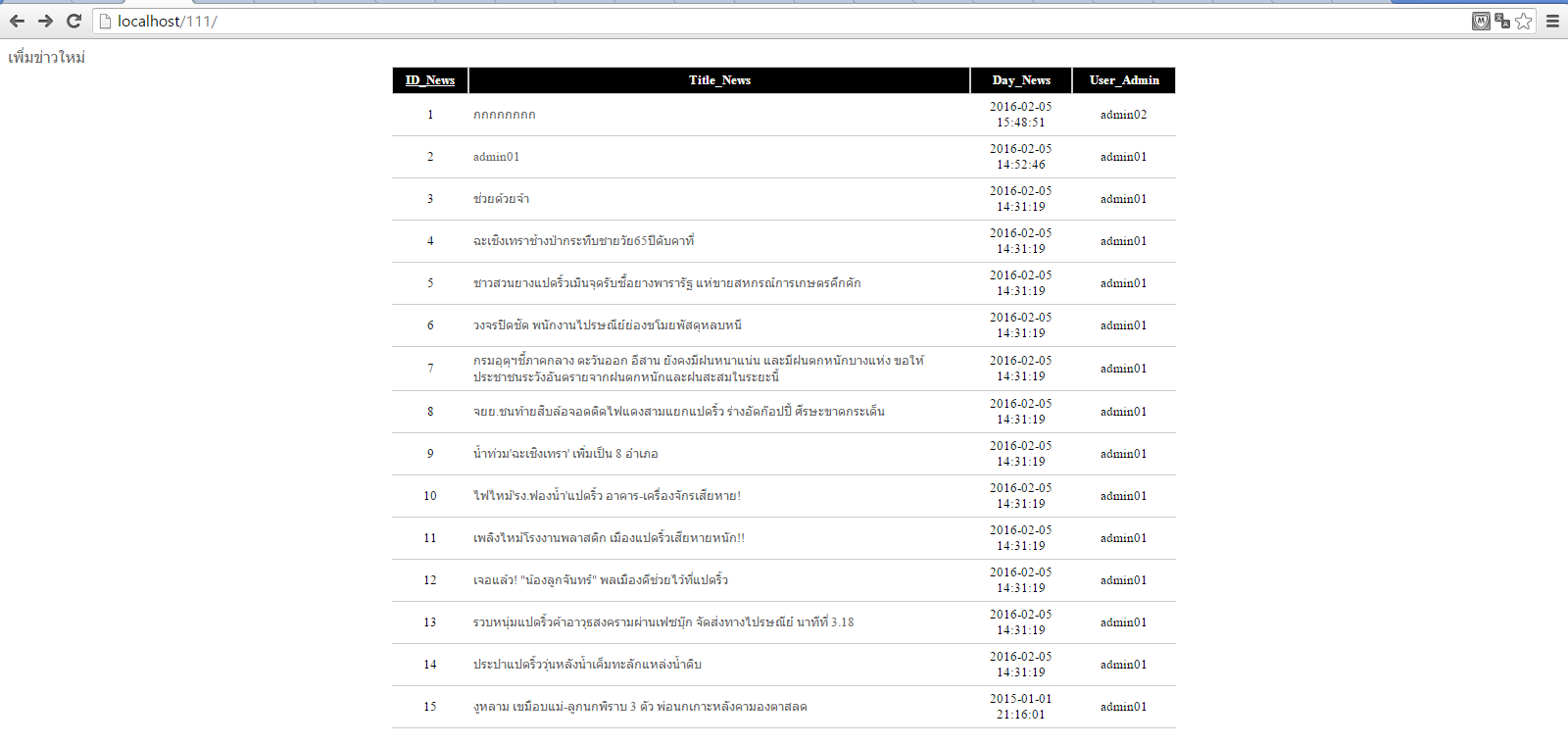Open news item number 9 title
This screenshot has width=1568, height=745.
[565, 454]
